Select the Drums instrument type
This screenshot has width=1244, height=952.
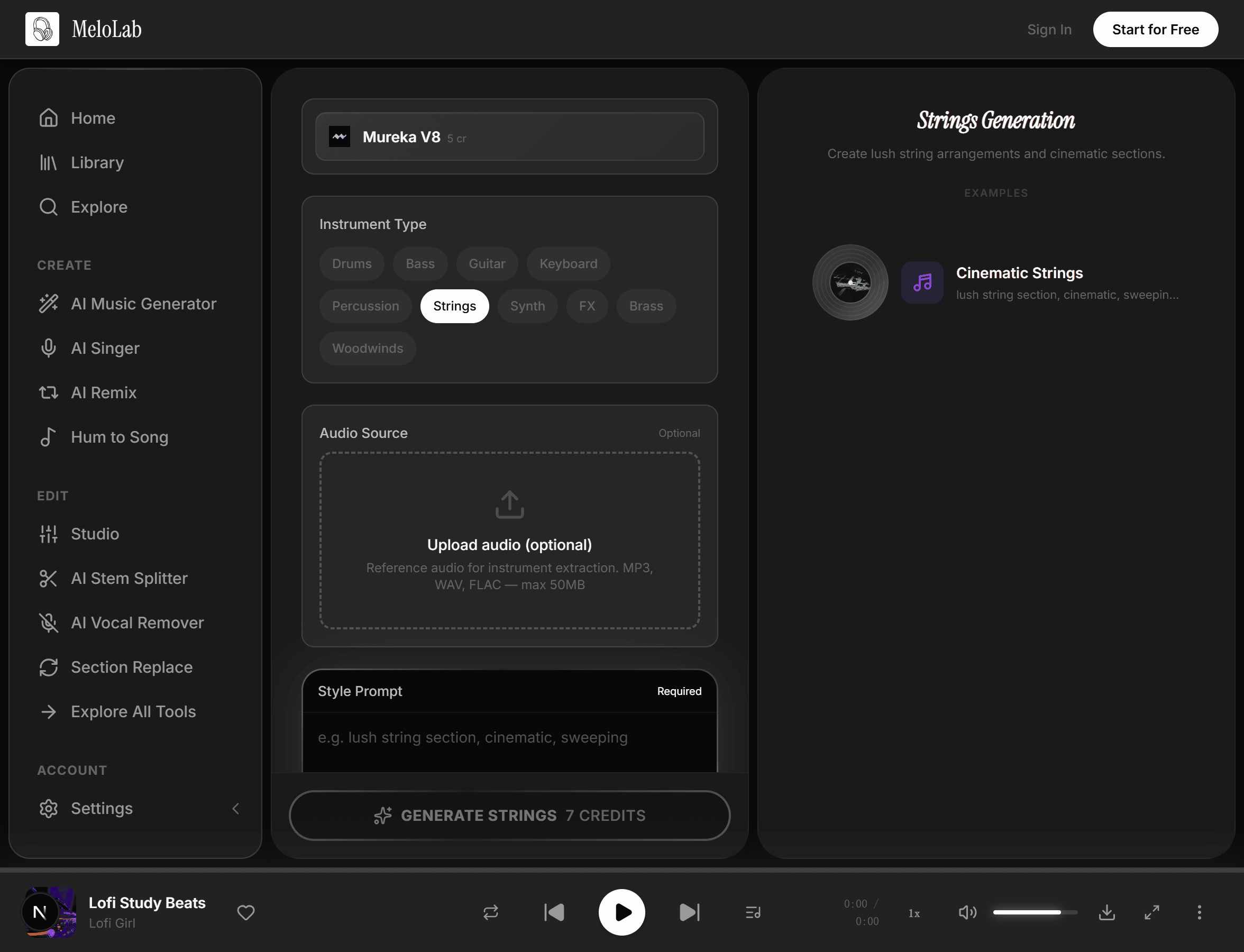(352, 263)
